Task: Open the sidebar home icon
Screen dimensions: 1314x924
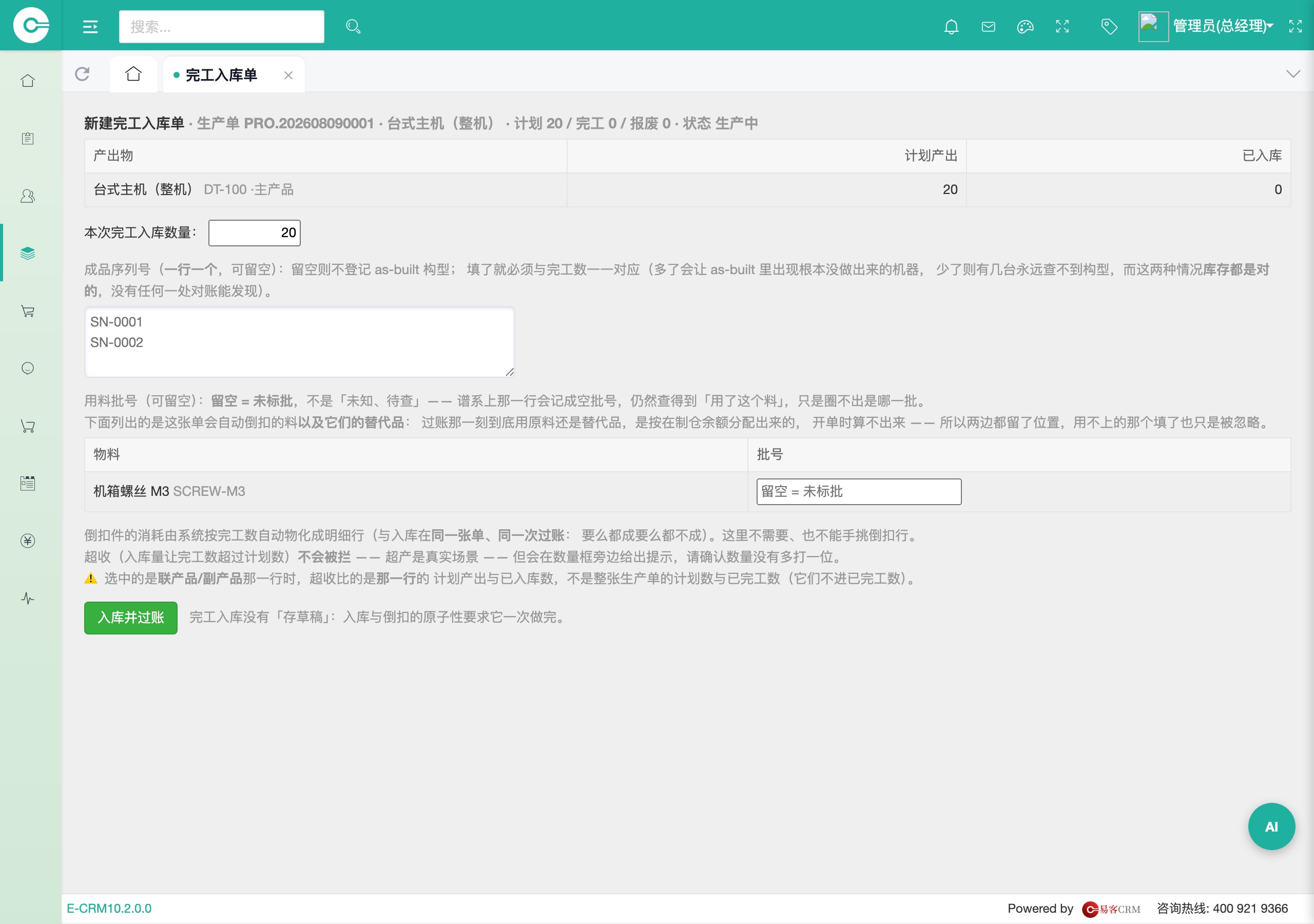Action: [x=28, y=81]
